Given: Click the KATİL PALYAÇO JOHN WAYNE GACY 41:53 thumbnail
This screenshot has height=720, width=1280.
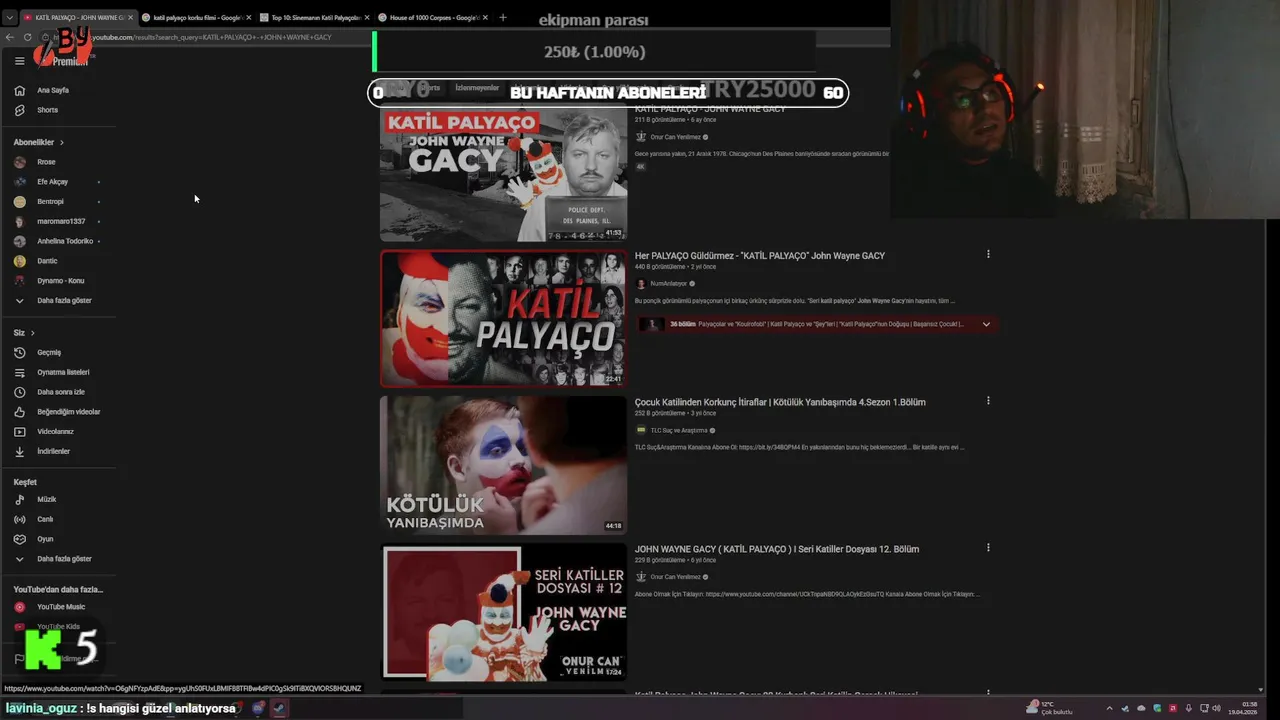Looking at the screenshot, I should point(503,172).
